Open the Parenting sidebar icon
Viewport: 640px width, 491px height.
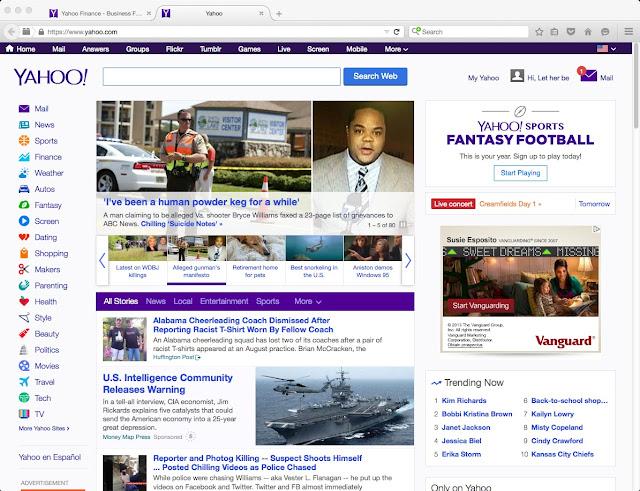point(24,285)
